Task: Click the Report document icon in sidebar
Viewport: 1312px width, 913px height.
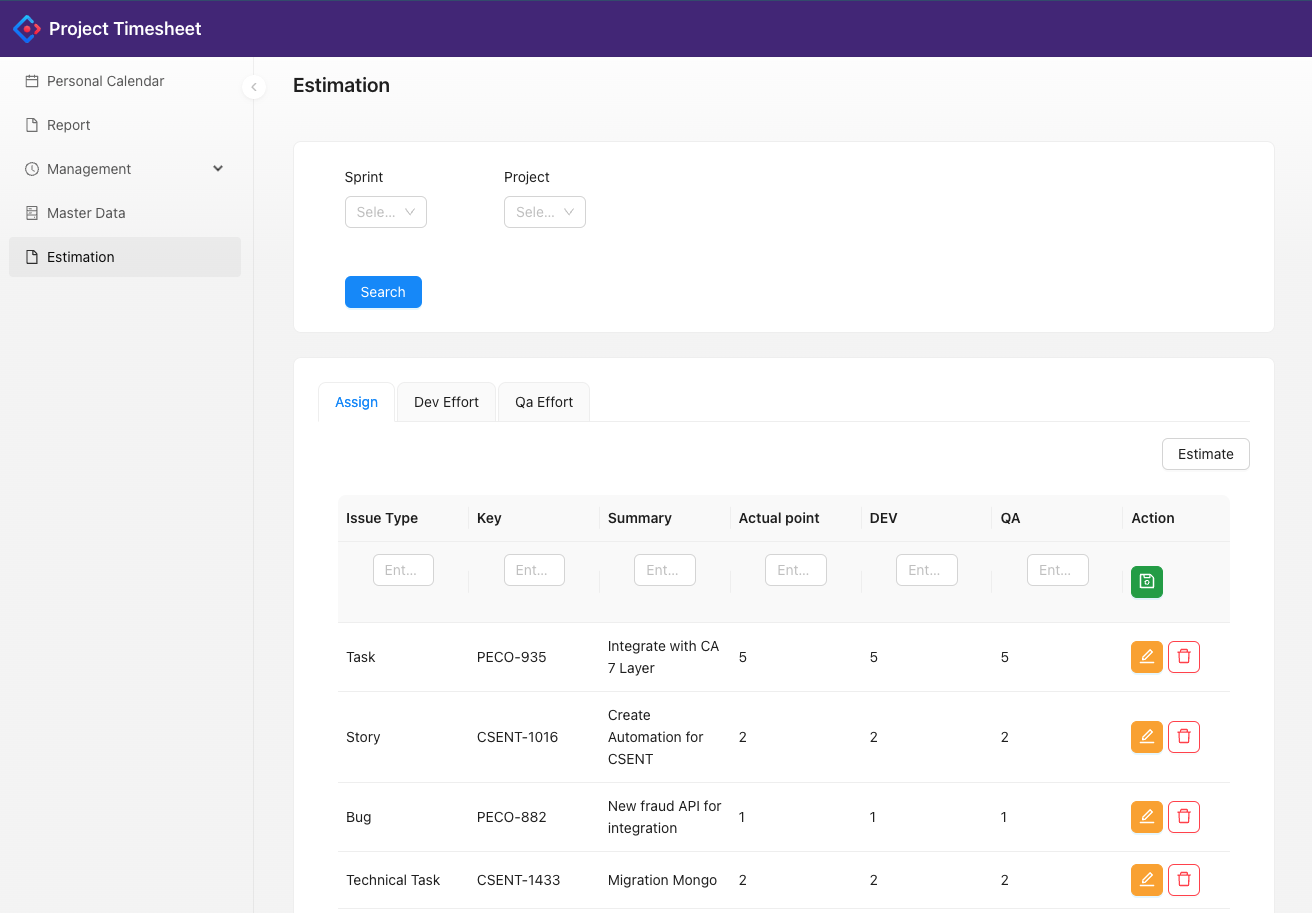Action: click(33, 124)
